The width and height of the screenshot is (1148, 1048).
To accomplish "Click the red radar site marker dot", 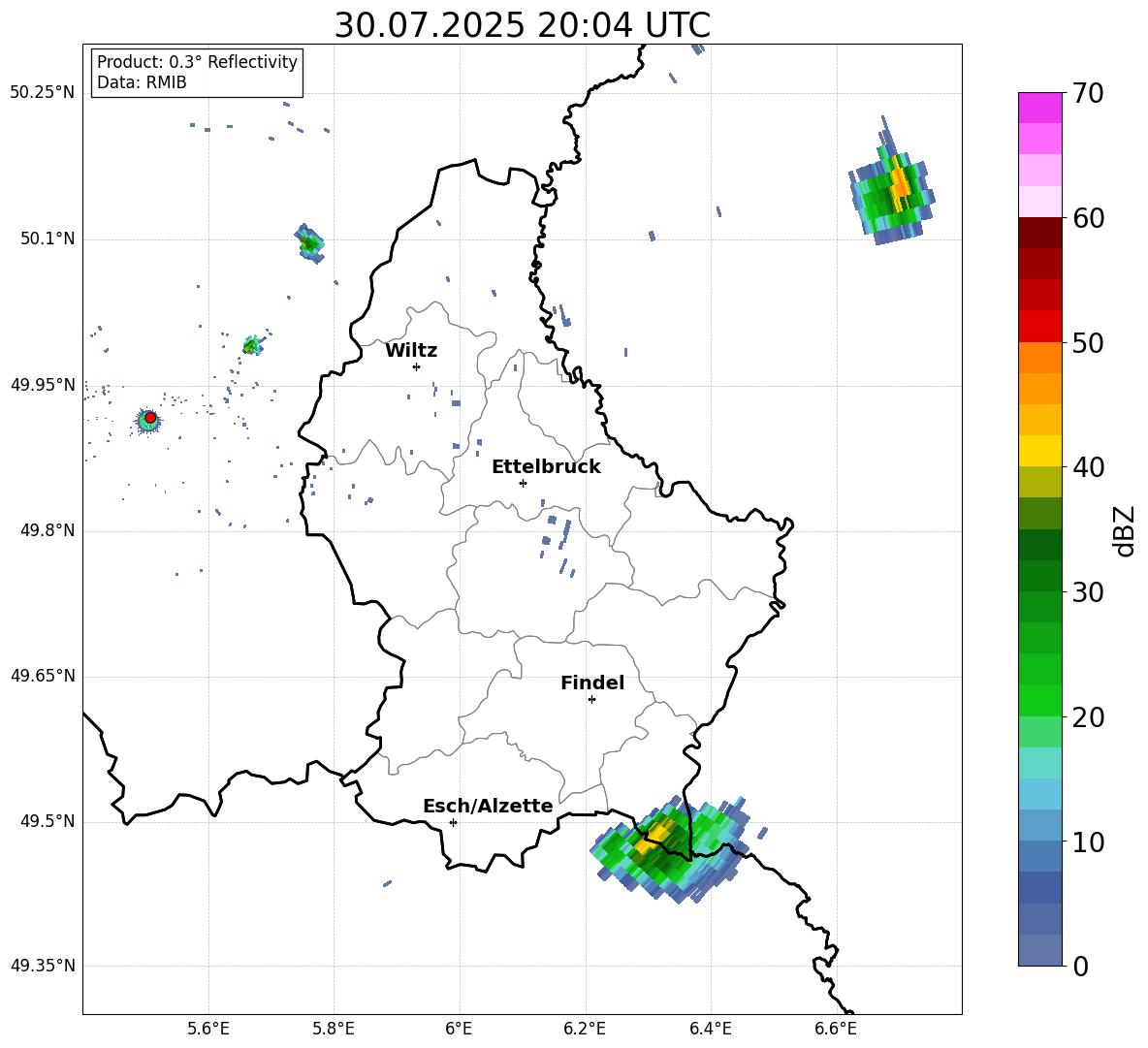I will 150,418.
